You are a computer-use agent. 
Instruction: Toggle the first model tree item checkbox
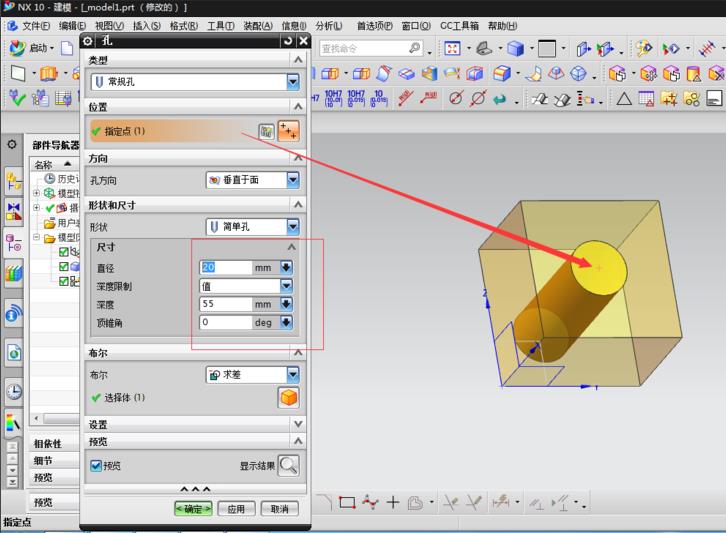[x=64, y=252]
